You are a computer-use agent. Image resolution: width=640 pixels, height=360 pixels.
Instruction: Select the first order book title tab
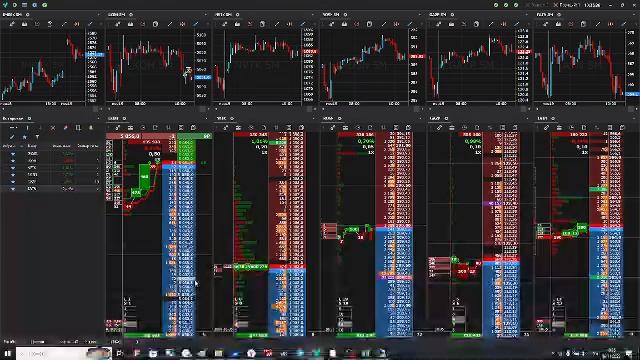point(113,119)
